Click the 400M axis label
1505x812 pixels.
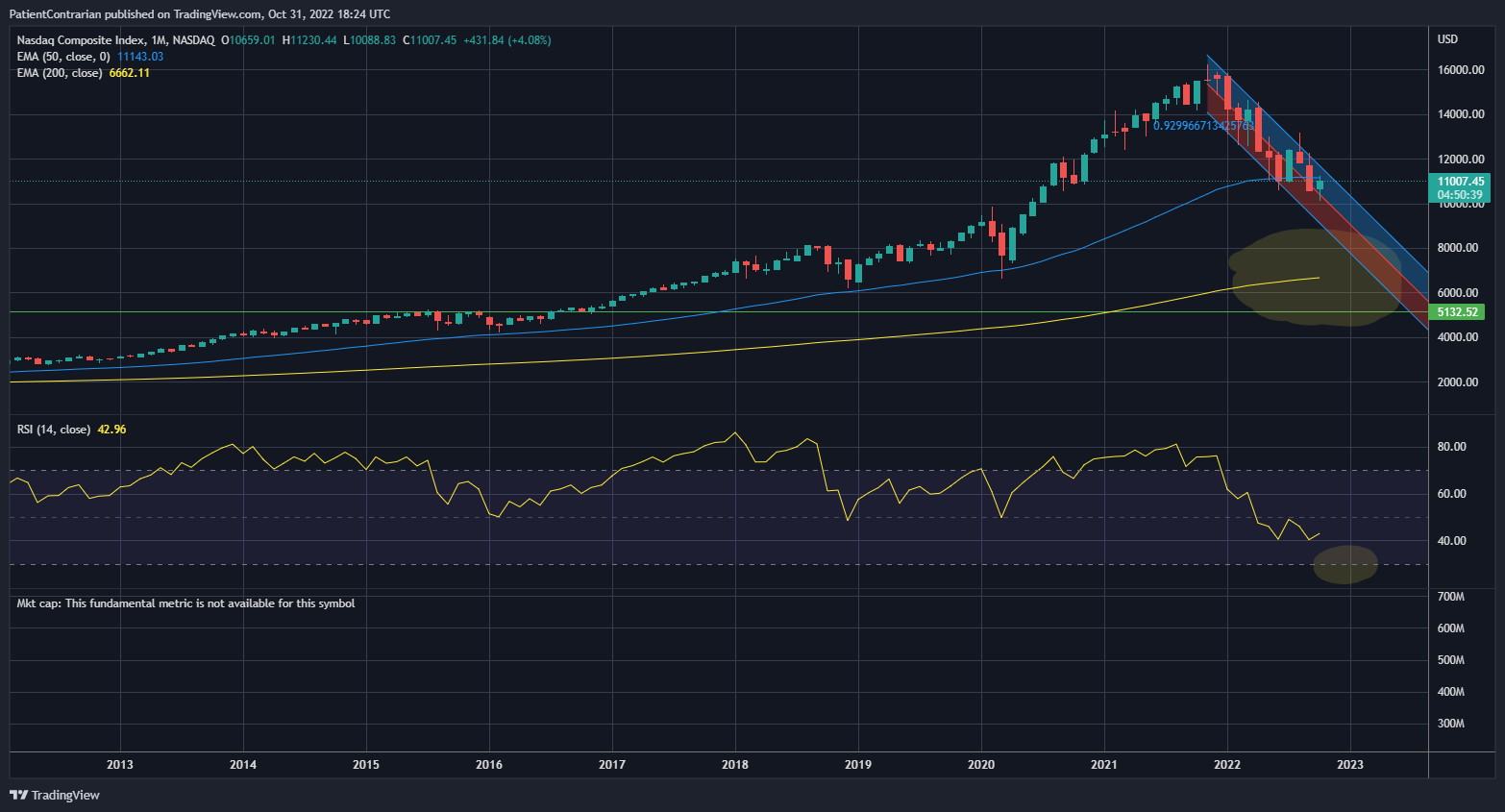[x=1450, y=692]
